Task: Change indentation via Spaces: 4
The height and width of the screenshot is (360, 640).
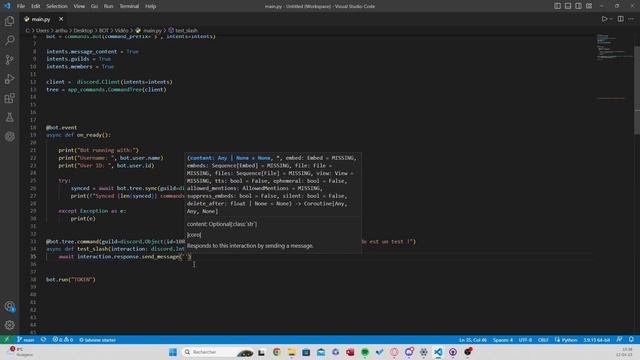Action: pos(502,340)
